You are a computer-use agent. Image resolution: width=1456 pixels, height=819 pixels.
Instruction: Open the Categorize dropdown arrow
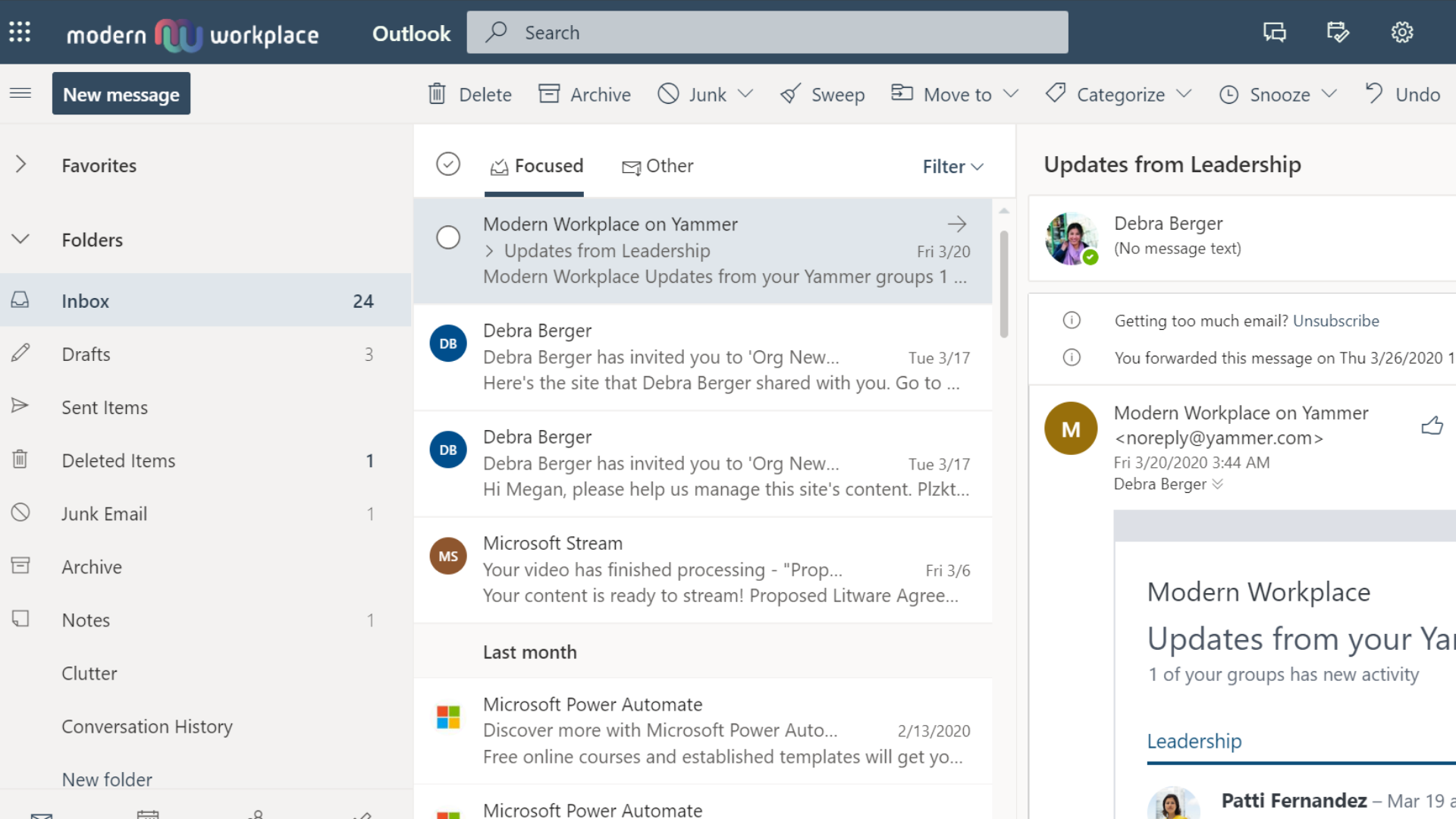(1184, 93)
